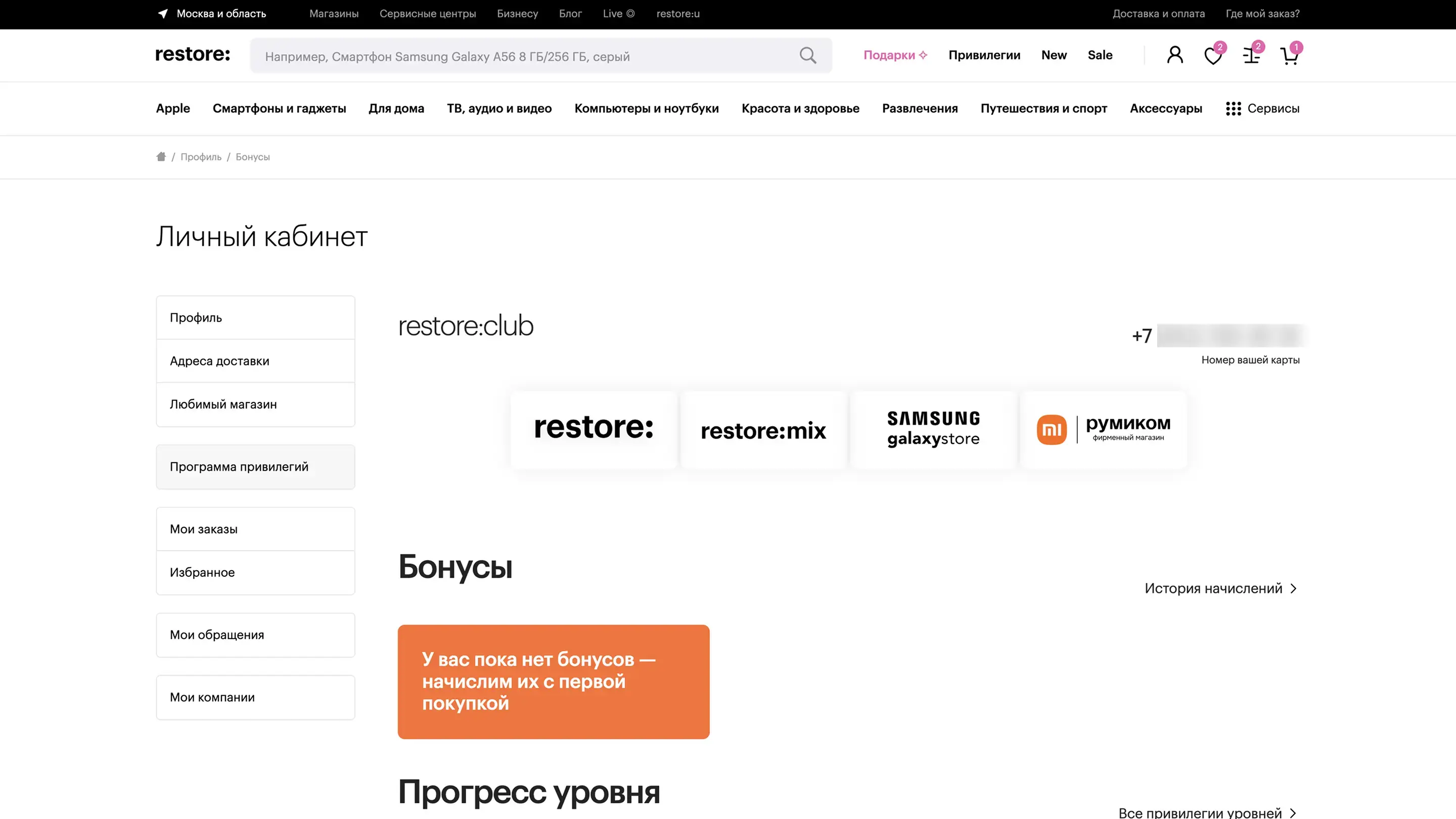Open the Apple category menu
Viewport: 1456px width, 819px height.
(173, 109)
